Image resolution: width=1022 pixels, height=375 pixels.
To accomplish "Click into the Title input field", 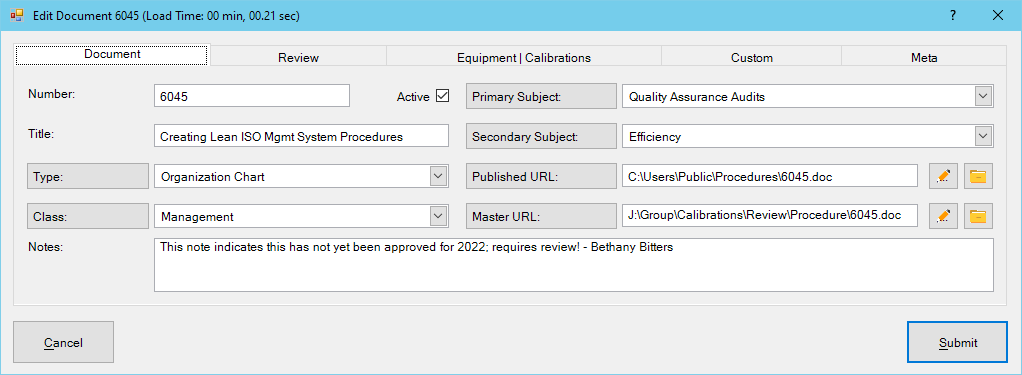I will 301,136.
